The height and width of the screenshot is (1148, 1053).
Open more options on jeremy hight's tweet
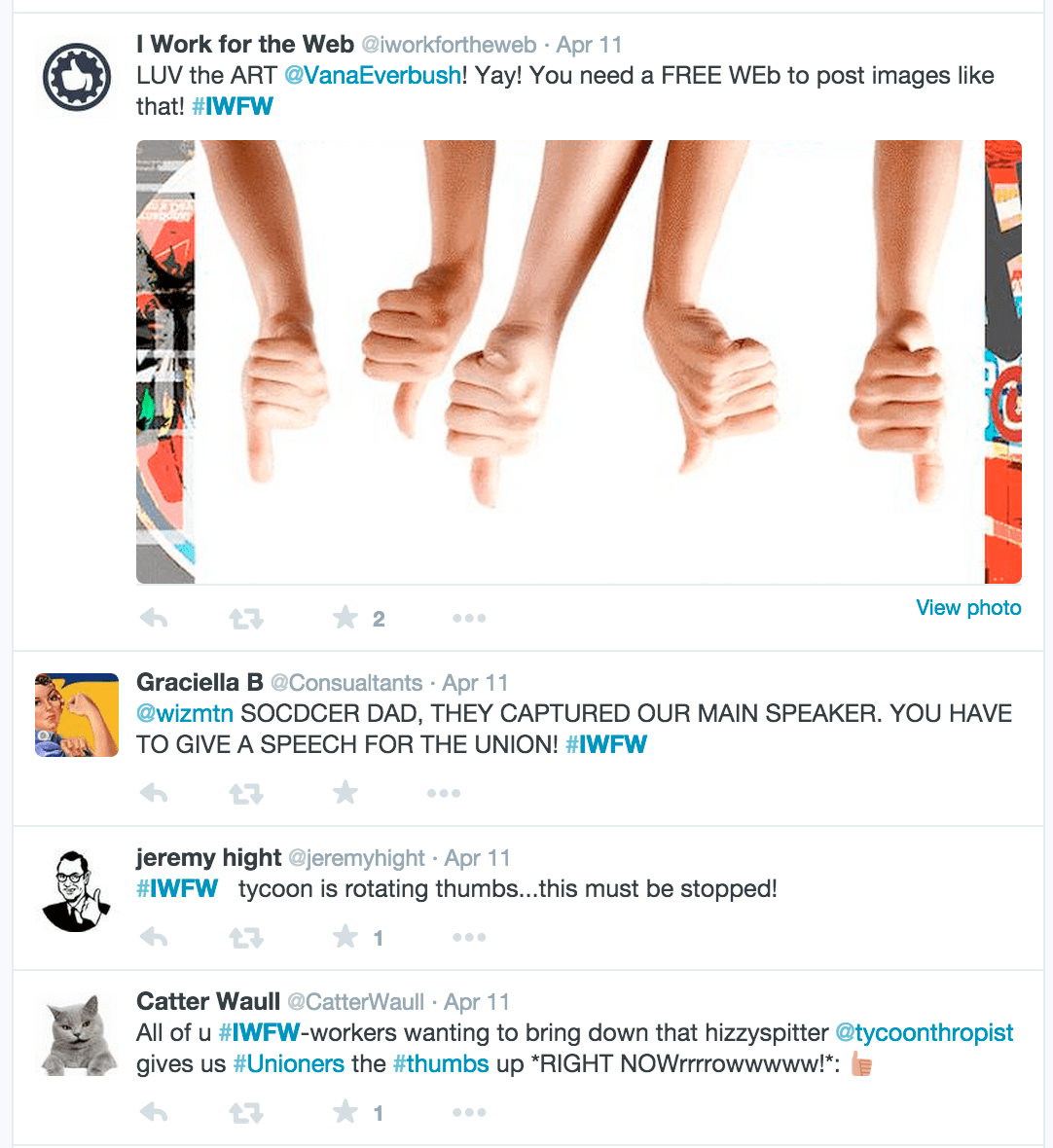pyautogui.click(x=469, y=937)
